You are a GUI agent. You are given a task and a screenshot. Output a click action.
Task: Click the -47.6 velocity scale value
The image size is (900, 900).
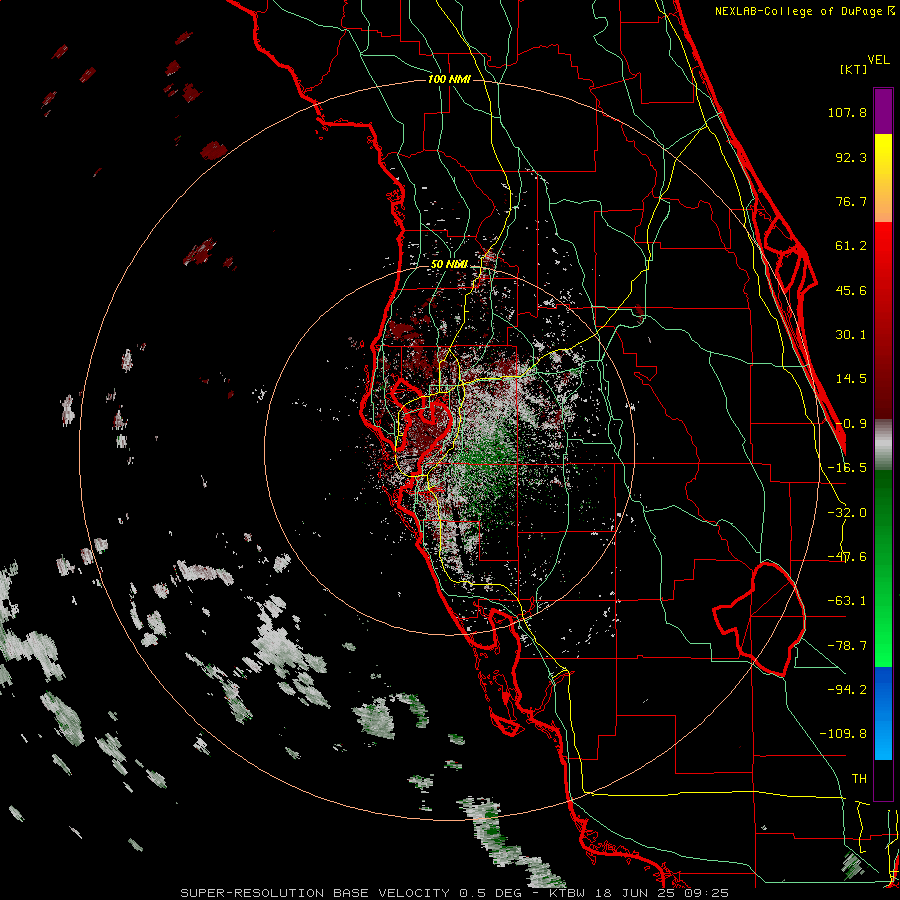[x=847, y=557]
